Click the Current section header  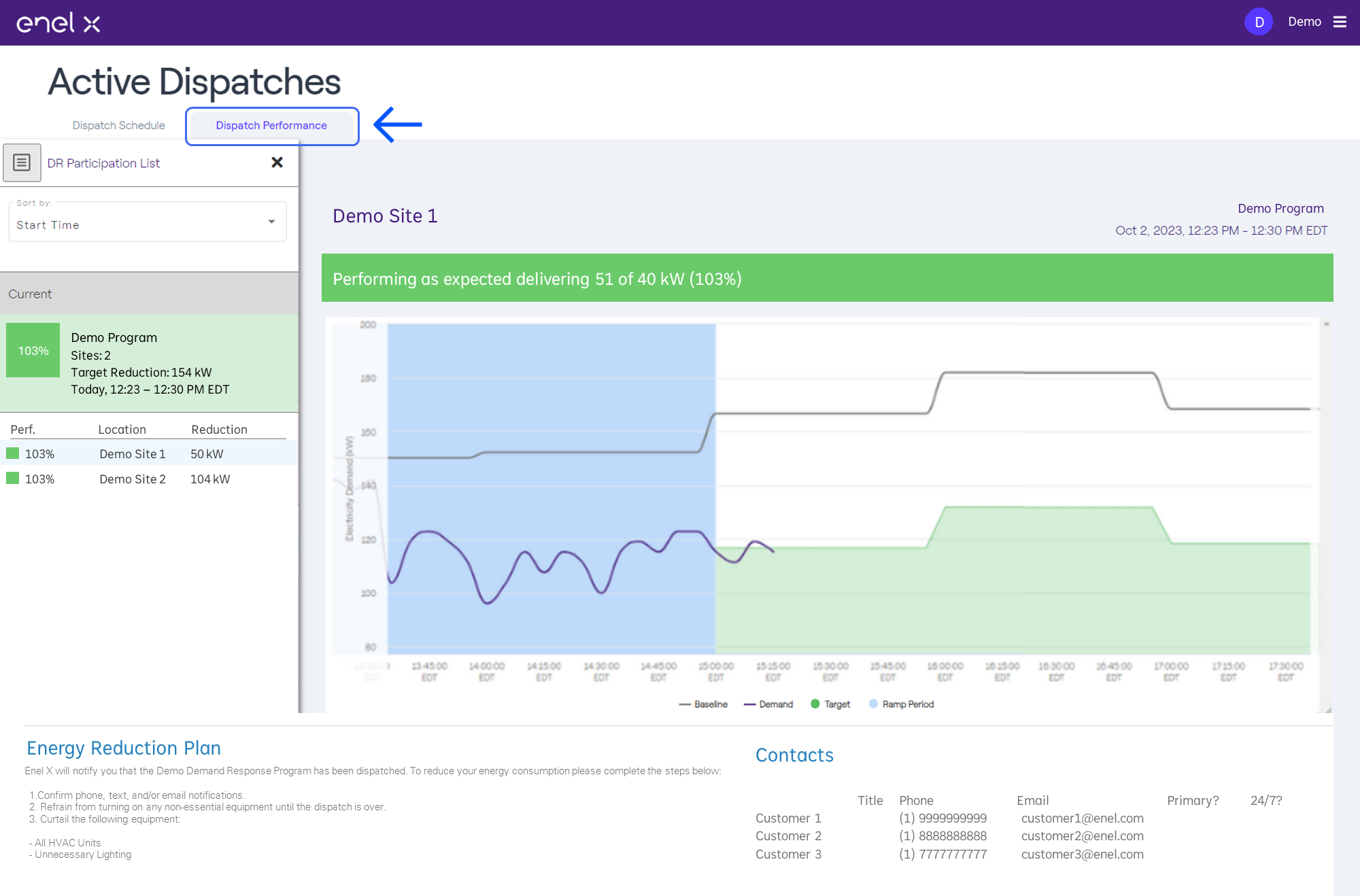149,294
